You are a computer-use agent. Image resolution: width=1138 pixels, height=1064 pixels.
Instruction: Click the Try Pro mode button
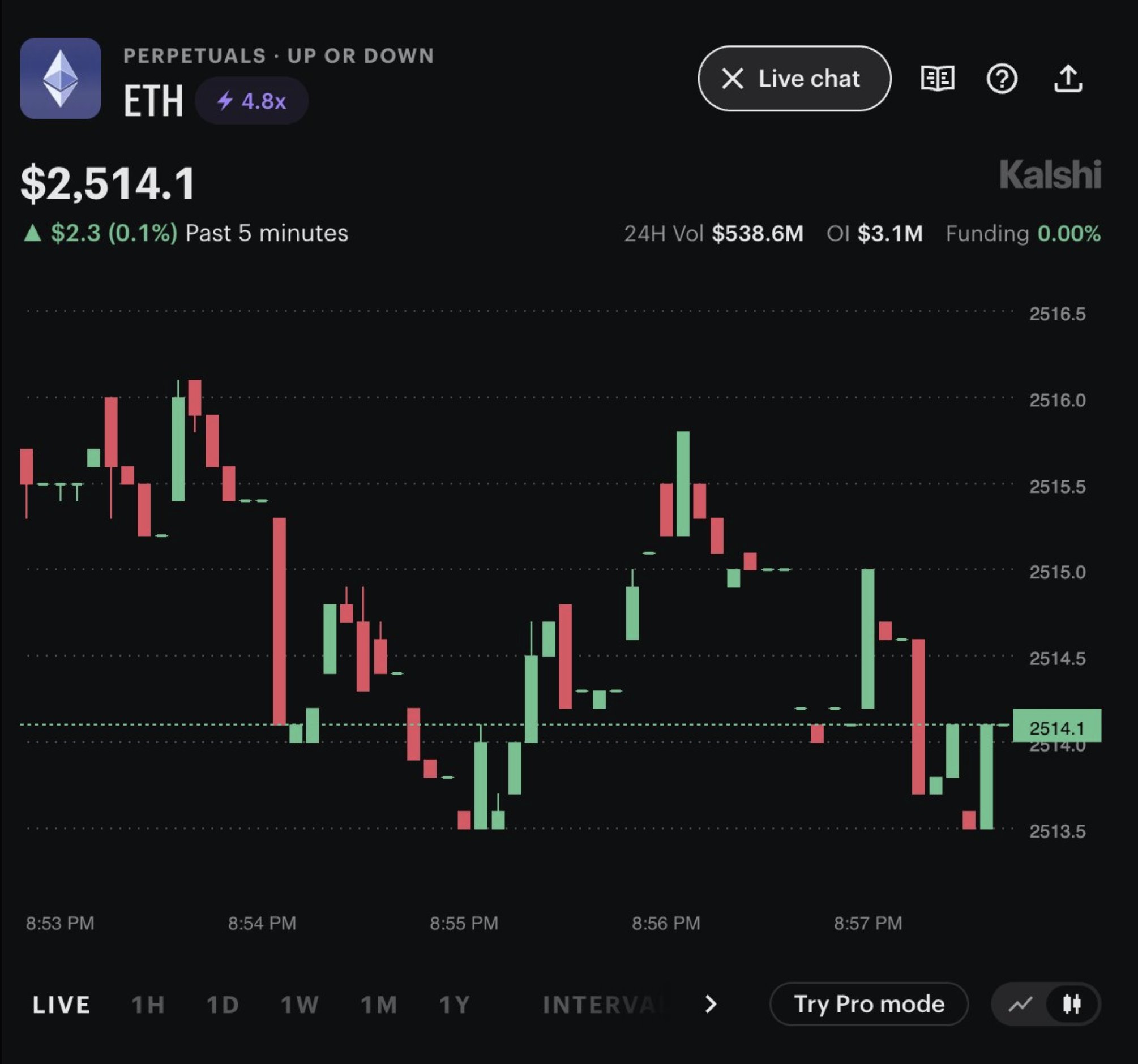coord(869,1004)
